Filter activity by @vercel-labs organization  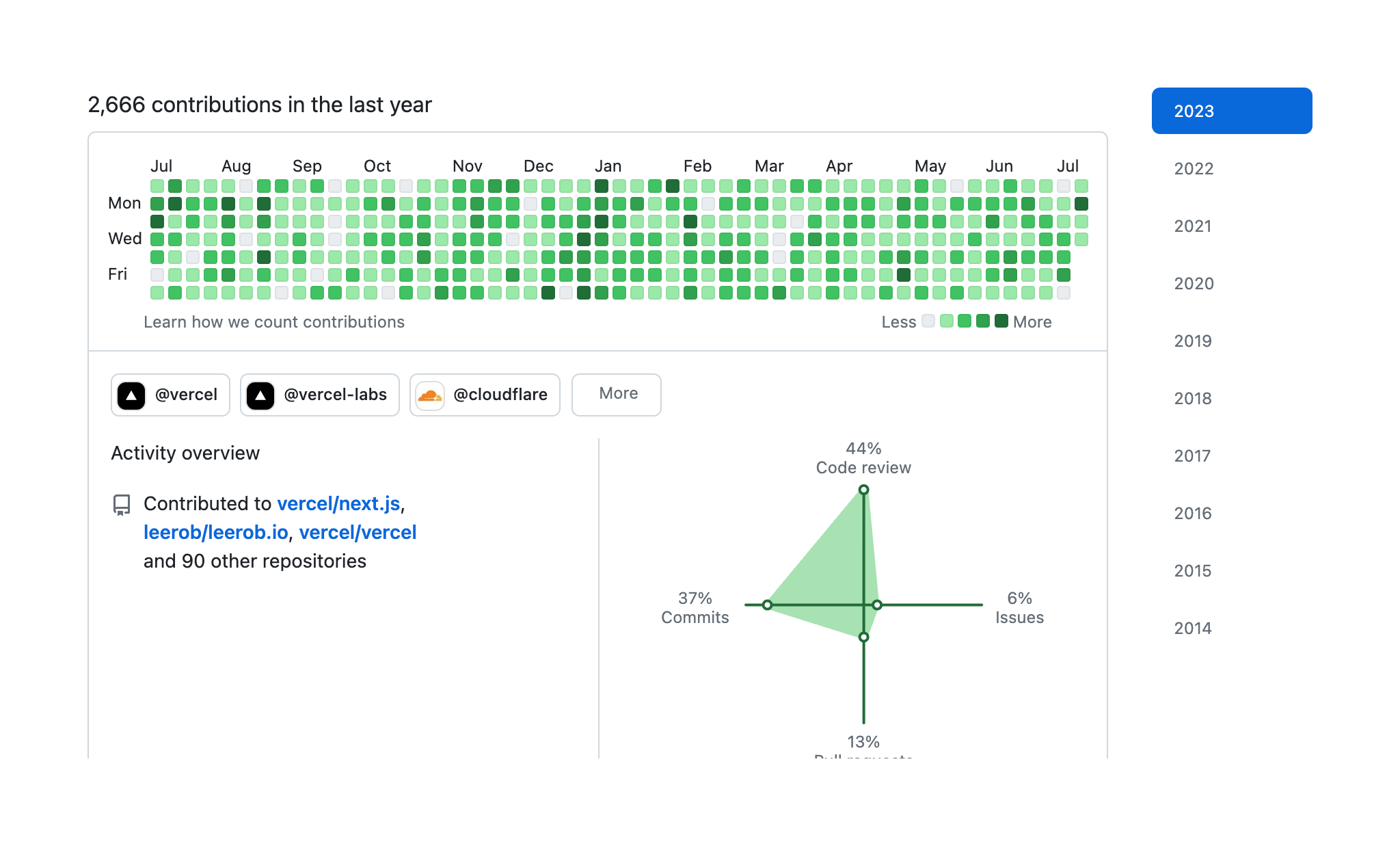pos(319,395)
